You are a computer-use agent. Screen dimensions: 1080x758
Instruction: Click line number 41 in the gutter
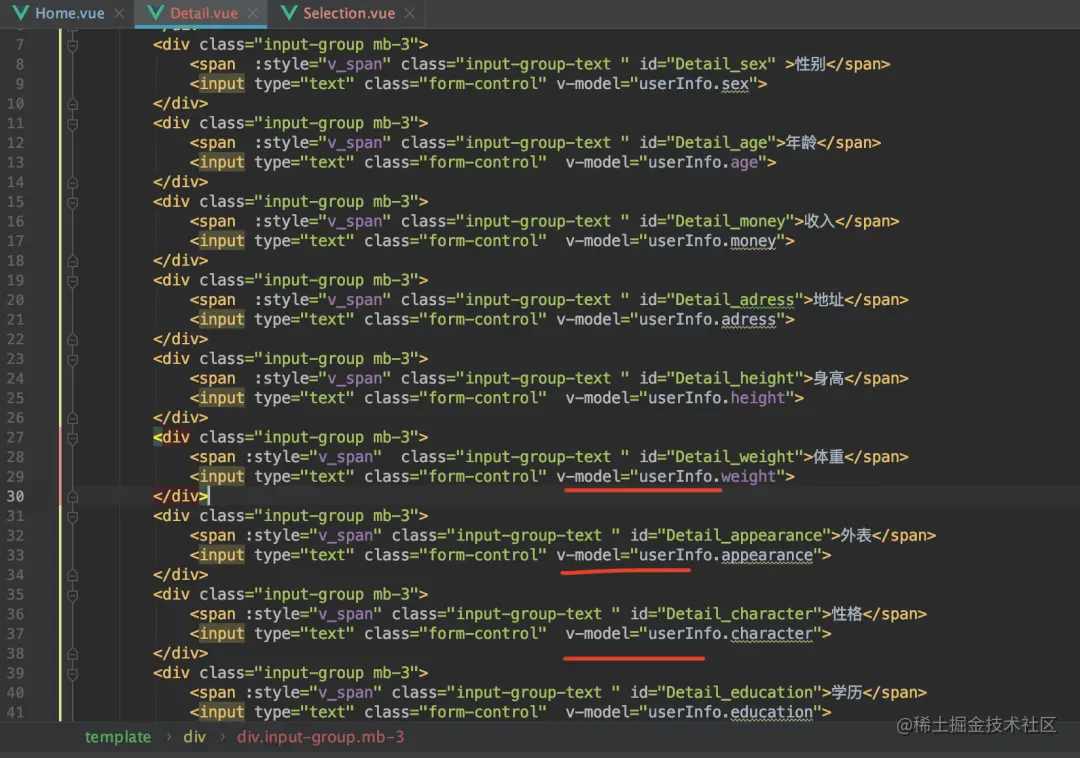tap(15, 712)
